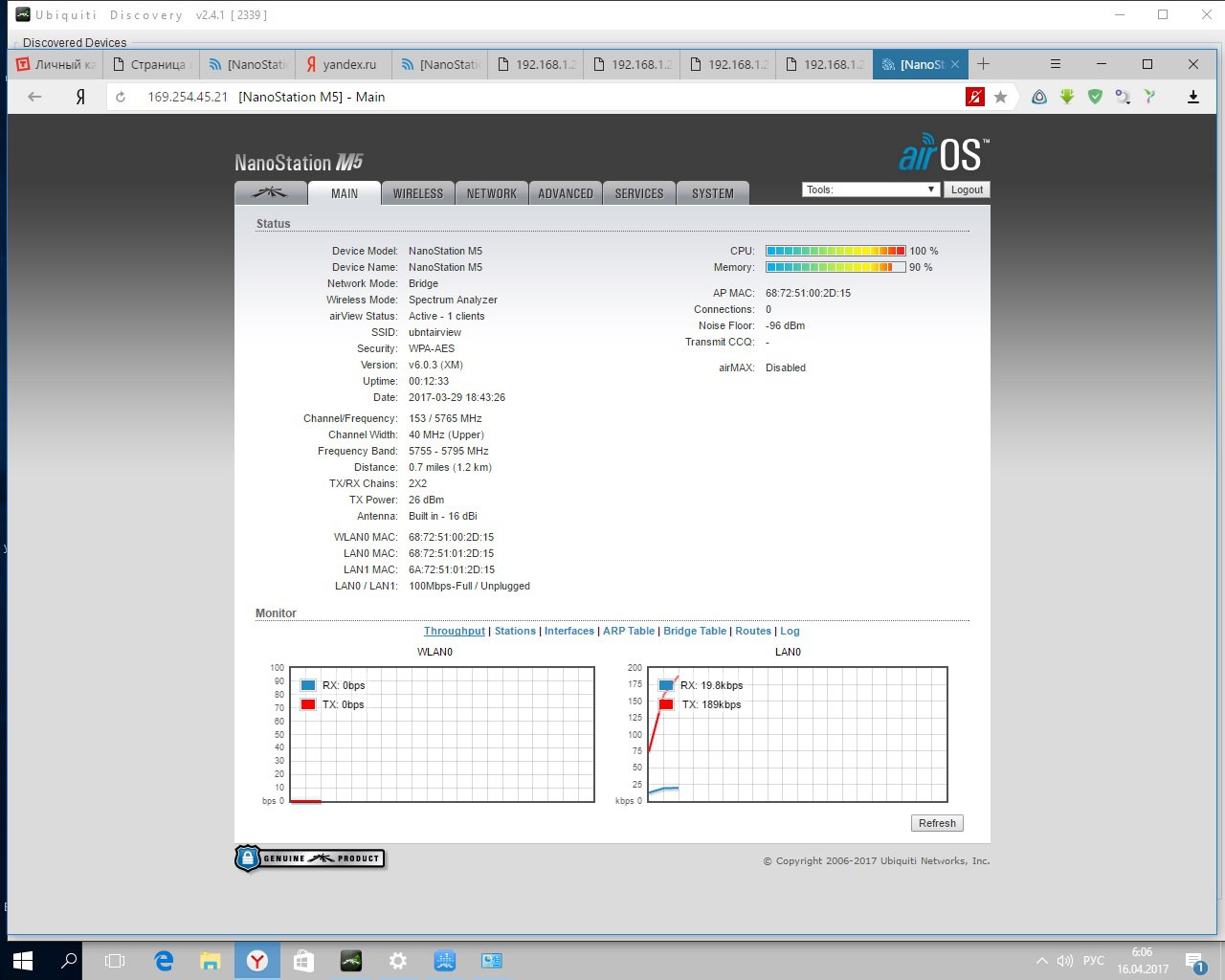Viewport: 1225px width, 980px height.
Task: Open the Stations monitor link
Action: (x=515, y=631)
